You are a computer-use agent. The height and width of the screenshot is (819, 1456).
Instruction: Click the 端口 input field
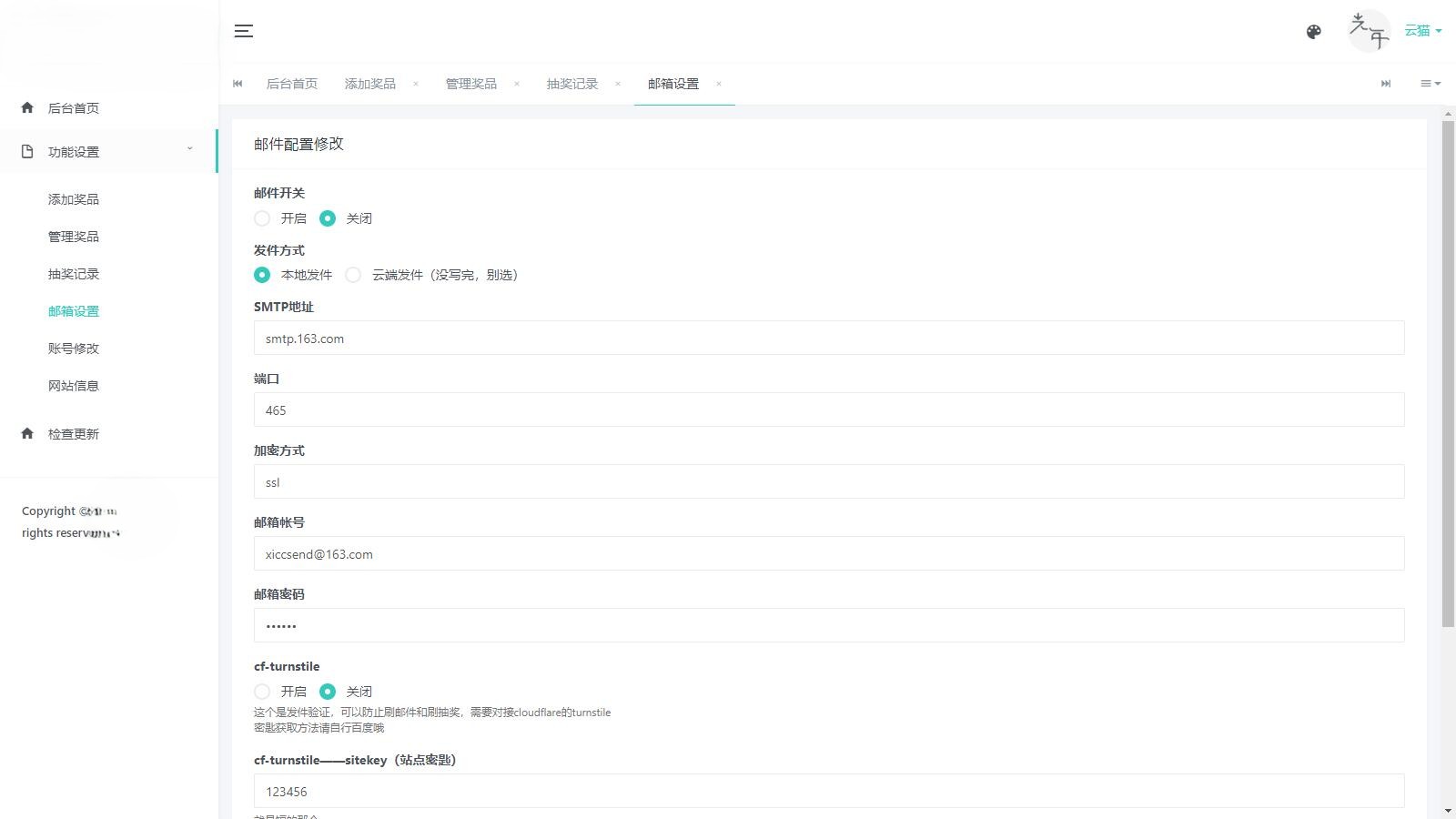pyautogui.click(x=829, y=409)
